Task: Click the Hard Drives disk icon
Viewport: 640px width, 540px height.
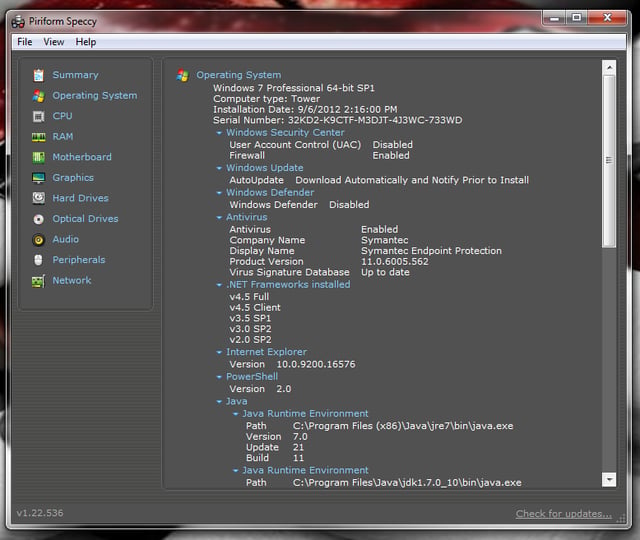Action: pos(38,198)
